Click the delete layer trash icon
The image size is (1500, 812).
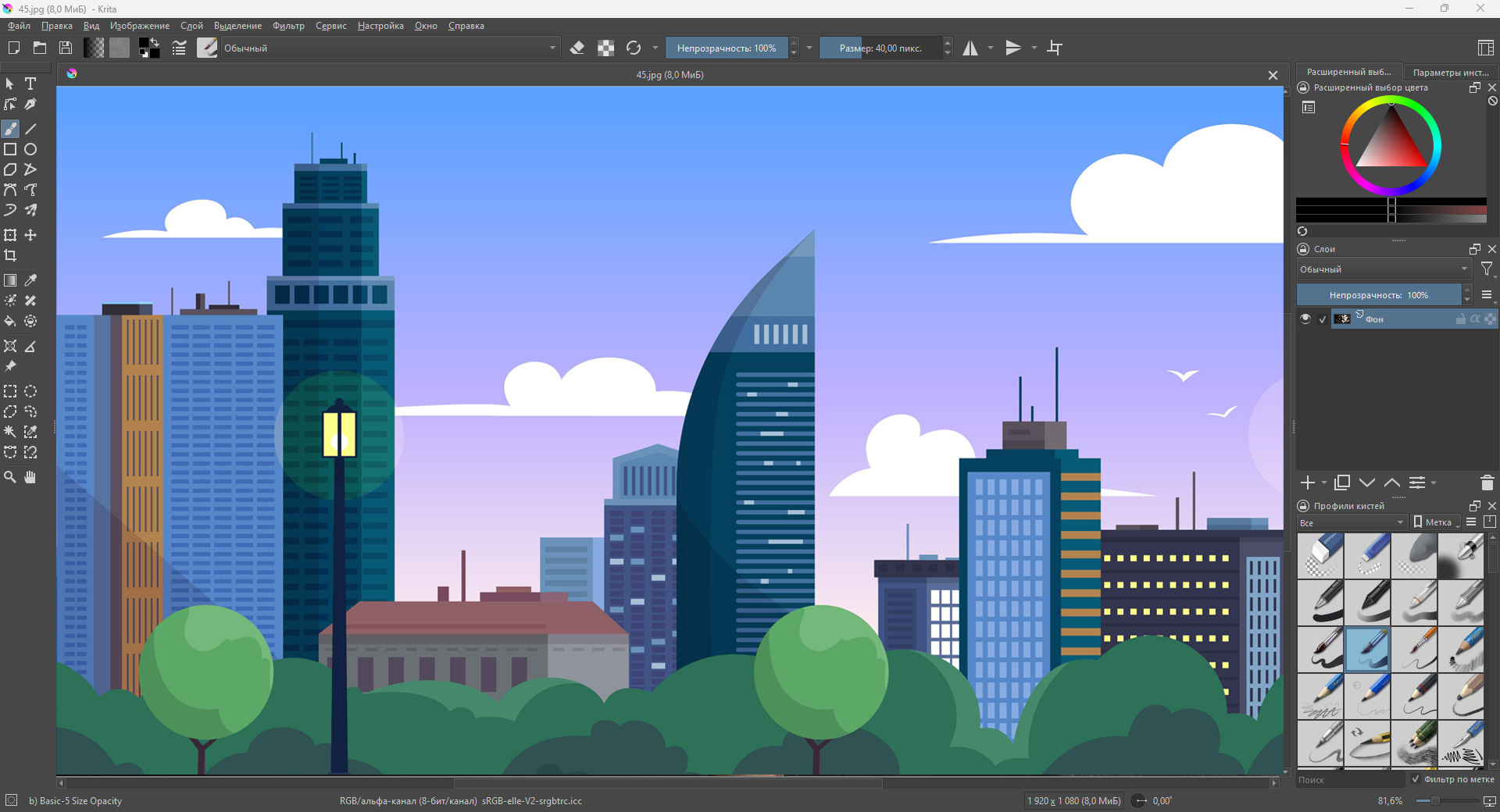point(1487,483)
